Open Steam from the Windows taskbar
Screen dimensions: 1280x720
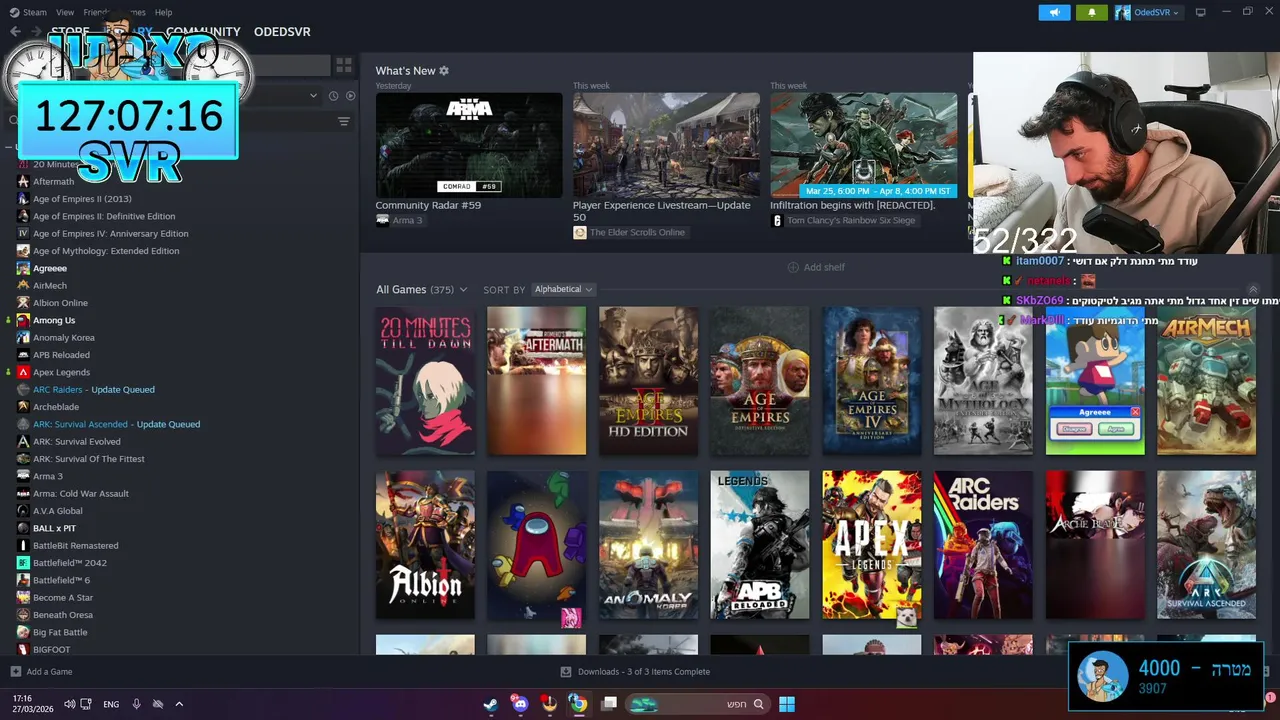click(490, 704)
